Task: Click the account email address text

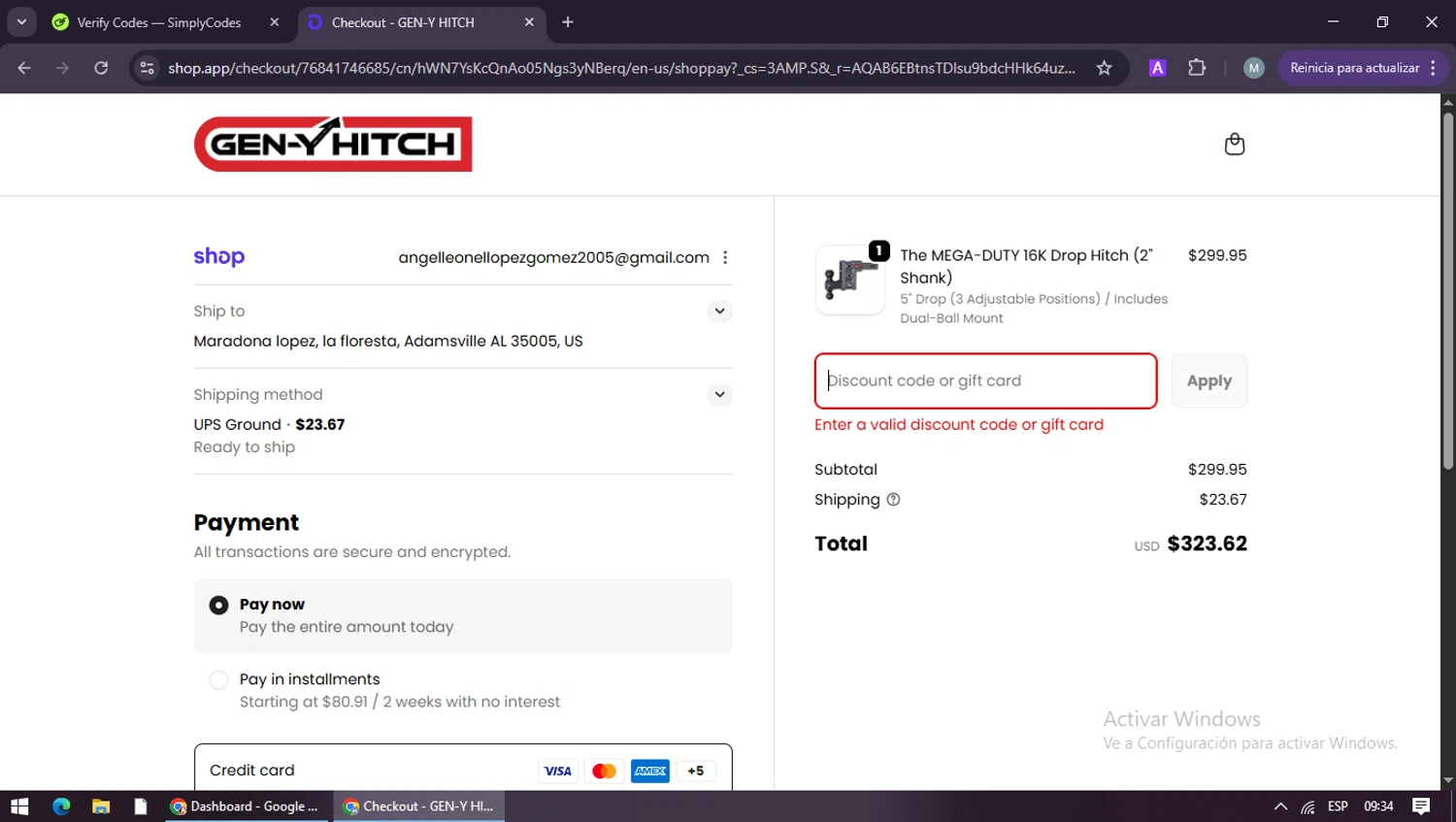Action: 553,257
